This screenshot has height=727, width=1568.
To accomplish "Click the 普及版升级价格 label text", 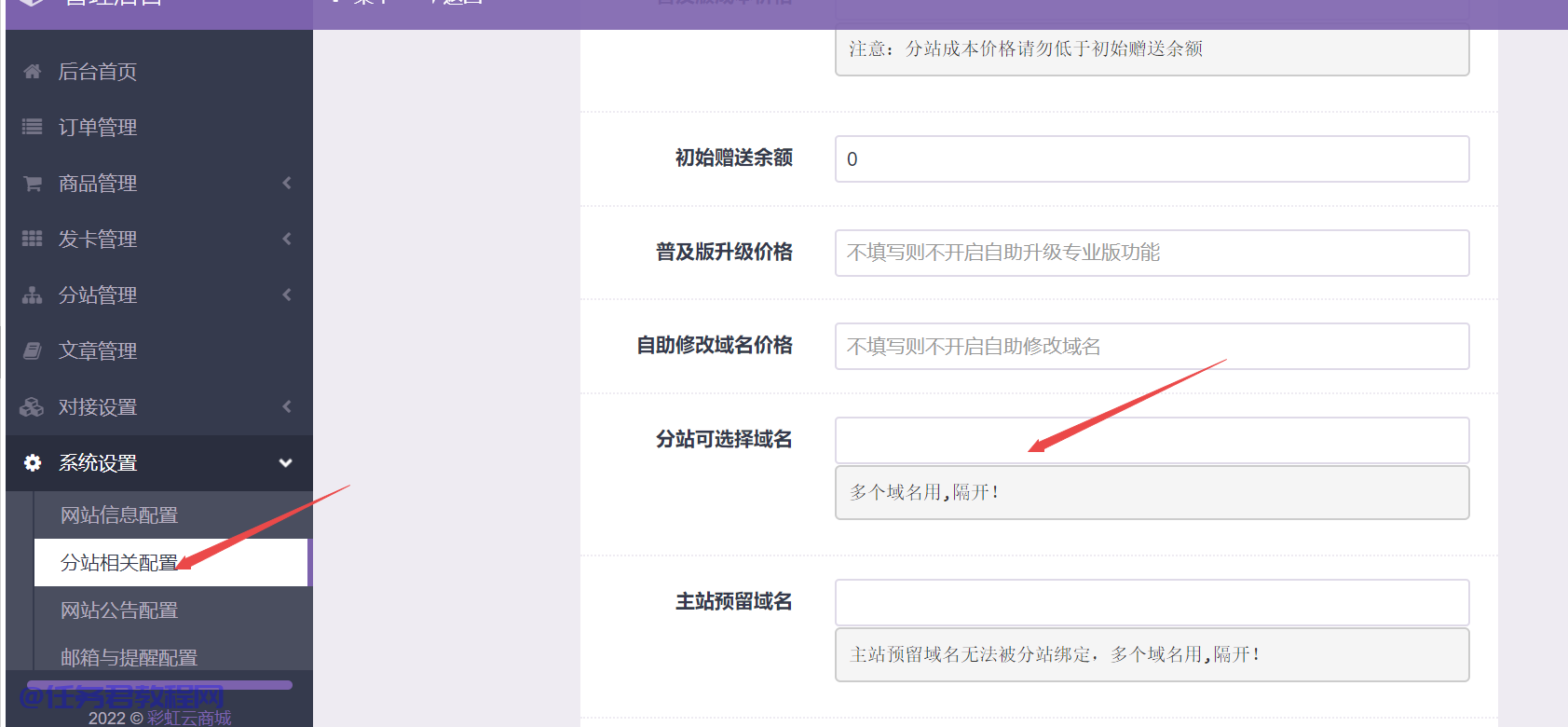I will tap(724, 252).
